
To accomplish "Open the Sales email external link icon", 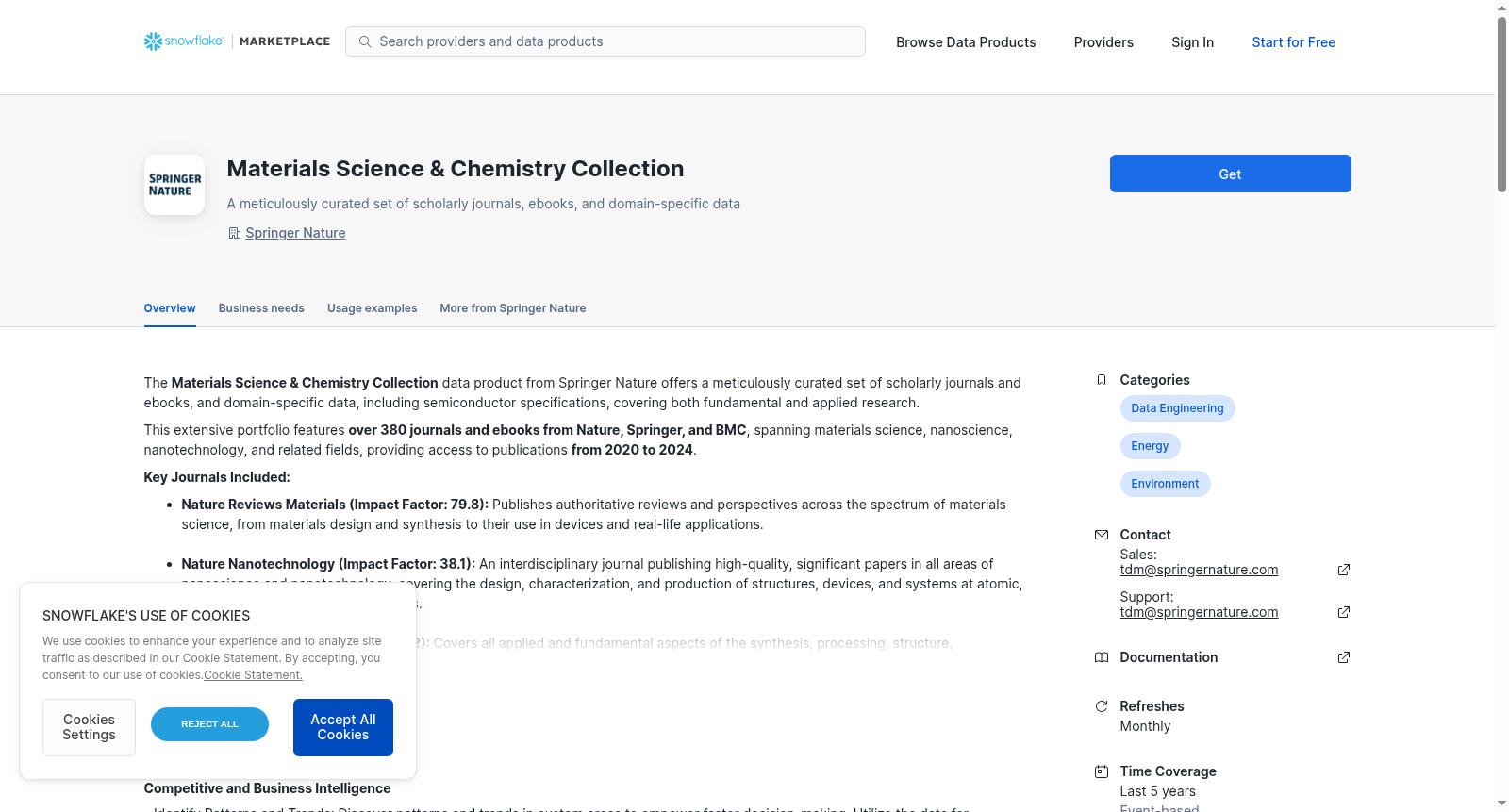I will pos(1344,570).
